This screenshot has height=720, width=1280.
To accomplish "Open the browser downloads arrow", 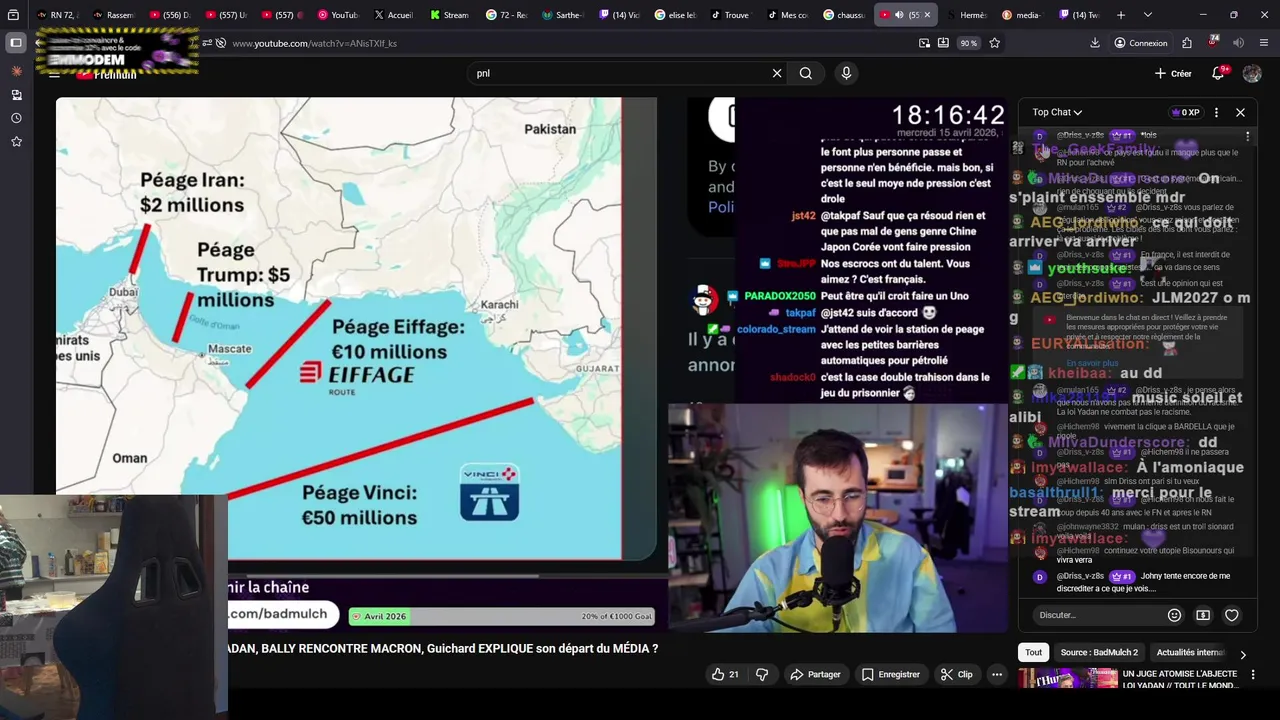I will pyautogui.click(x=1095, y=43).
